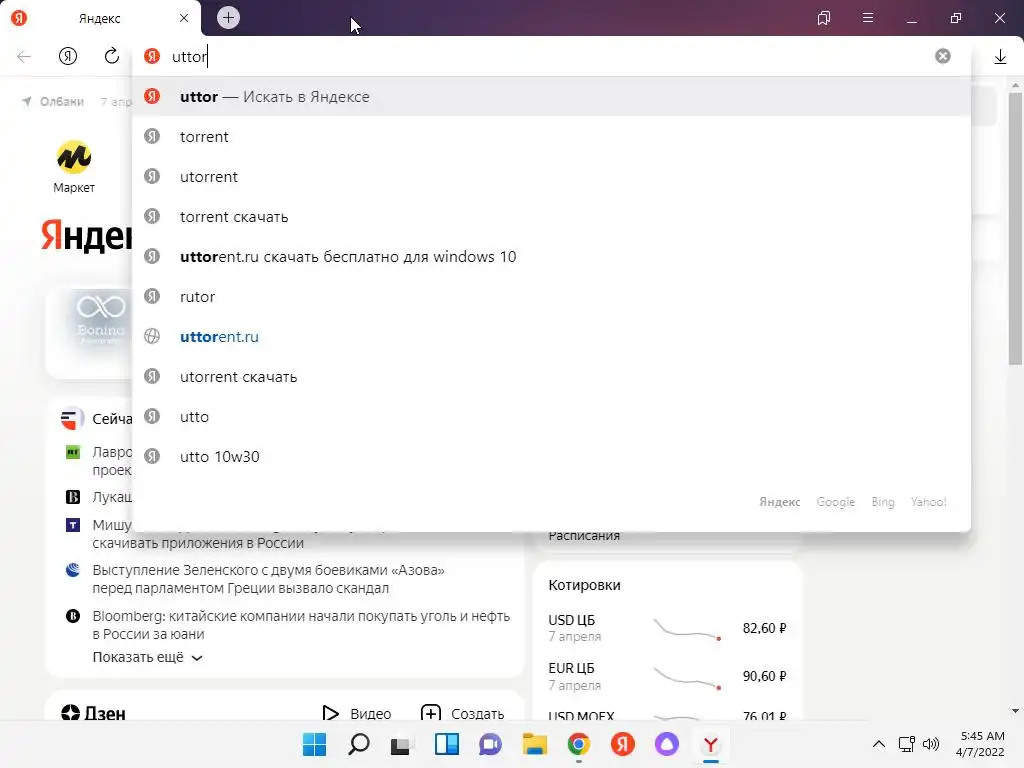The width and height of the screenshot is (1024, 768).
Task: Open USD ЦБ quote row
Action: [x=667, y=628]
